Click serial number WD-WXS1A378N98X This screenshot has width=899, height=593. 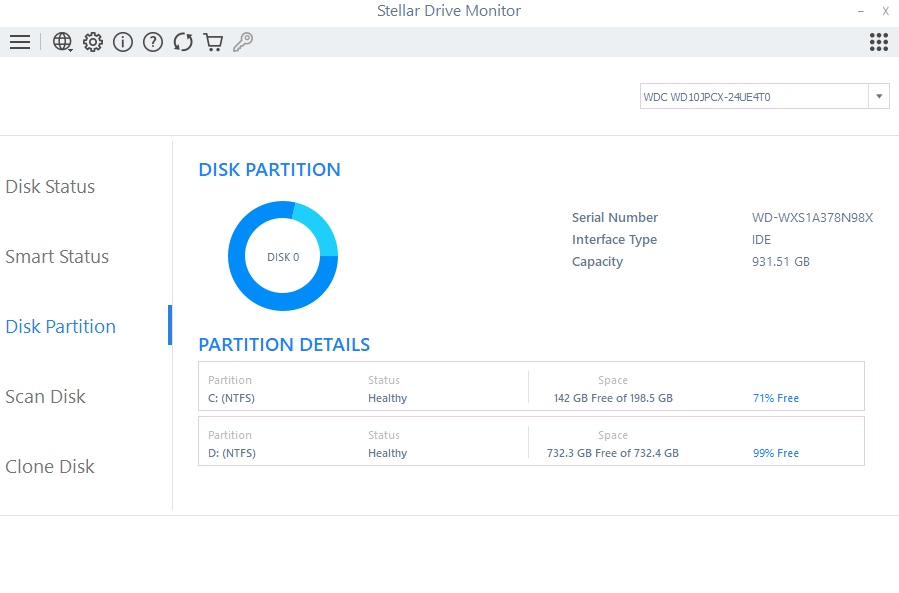coord(812,217)
